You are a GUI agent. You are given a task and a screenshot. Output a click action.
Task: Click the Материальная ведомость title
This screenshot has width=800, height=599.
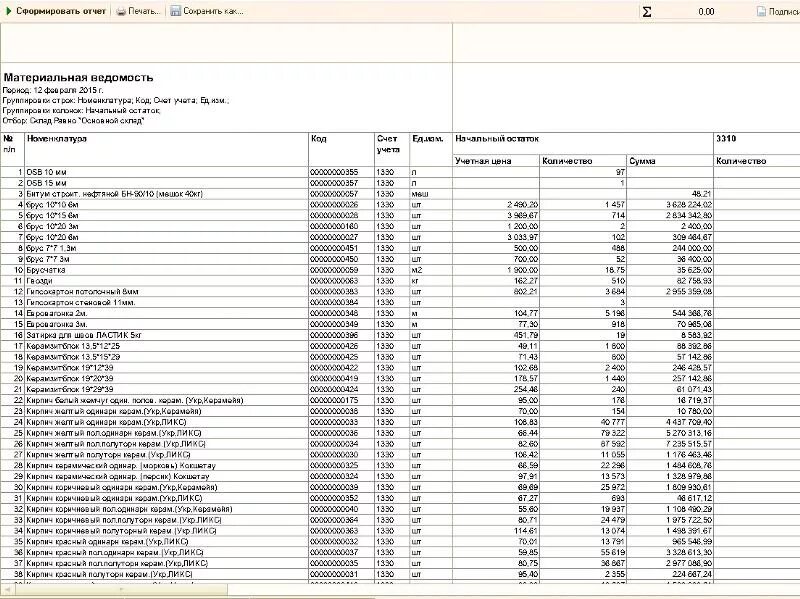click(78, 78)
